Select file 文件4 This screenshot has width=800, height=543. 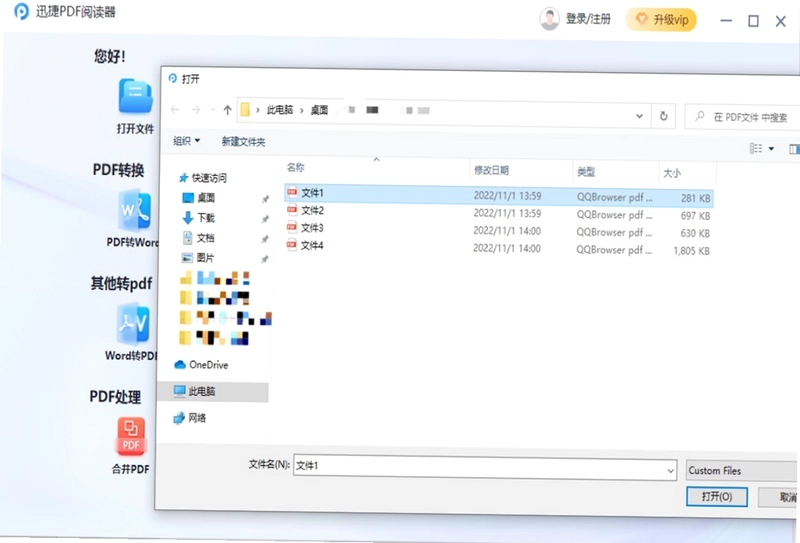click(x=498, y=248)
